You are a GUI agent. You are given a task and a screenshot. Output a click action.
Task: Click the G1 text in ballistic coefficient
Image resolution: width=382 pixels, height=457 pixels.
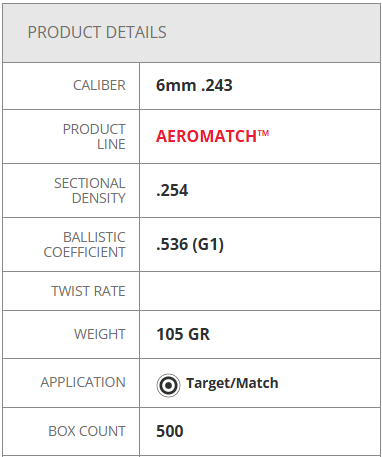tap(208, 245)
